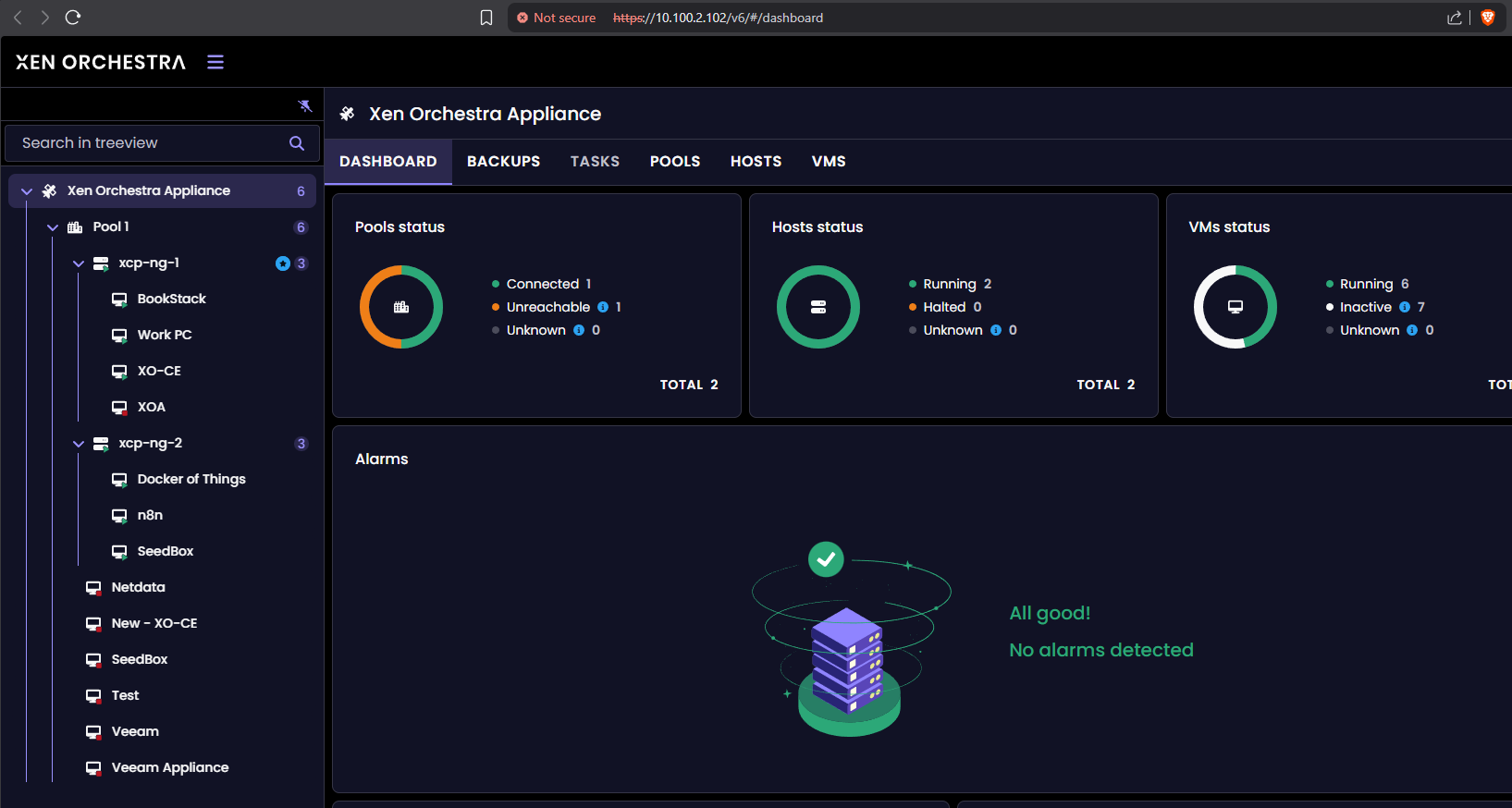Open the Veeam Appliance VM entry
The height and width of the screenshot is (808, 1512).
coord(169,767)
